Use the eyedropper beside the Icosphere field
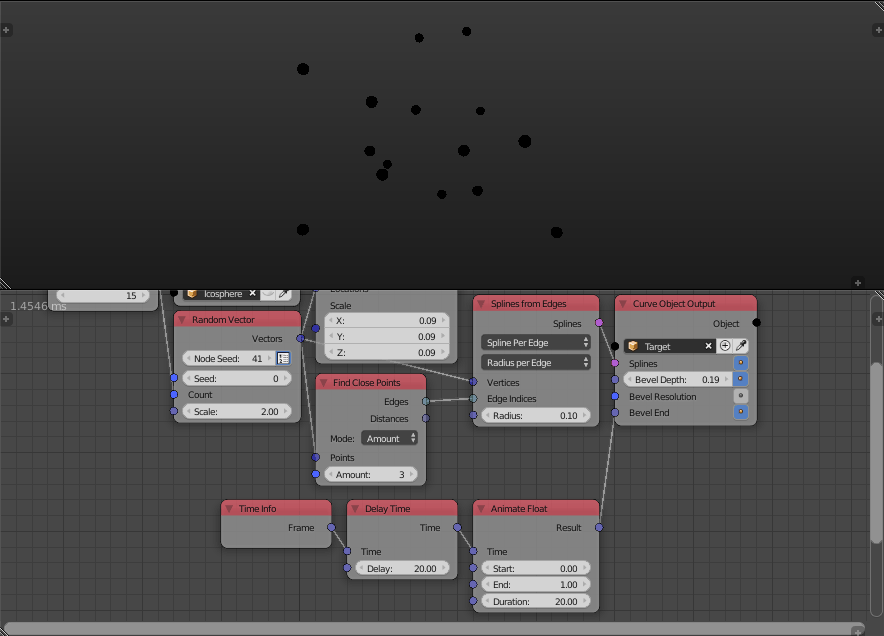The image size is (884, 636). coord(284,293)
